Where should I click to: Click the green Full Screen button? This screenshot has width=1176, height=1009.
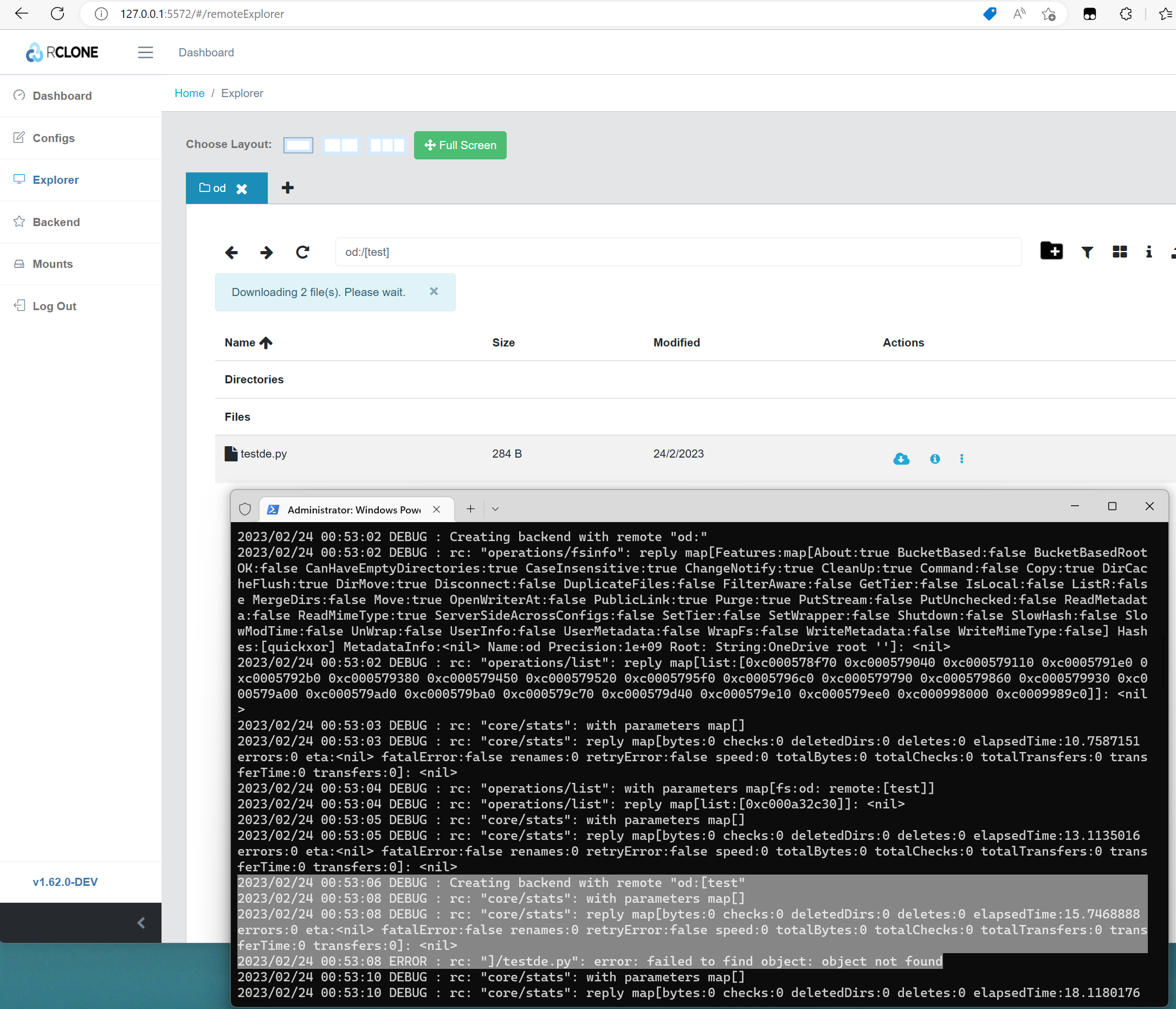click(460, 145)
